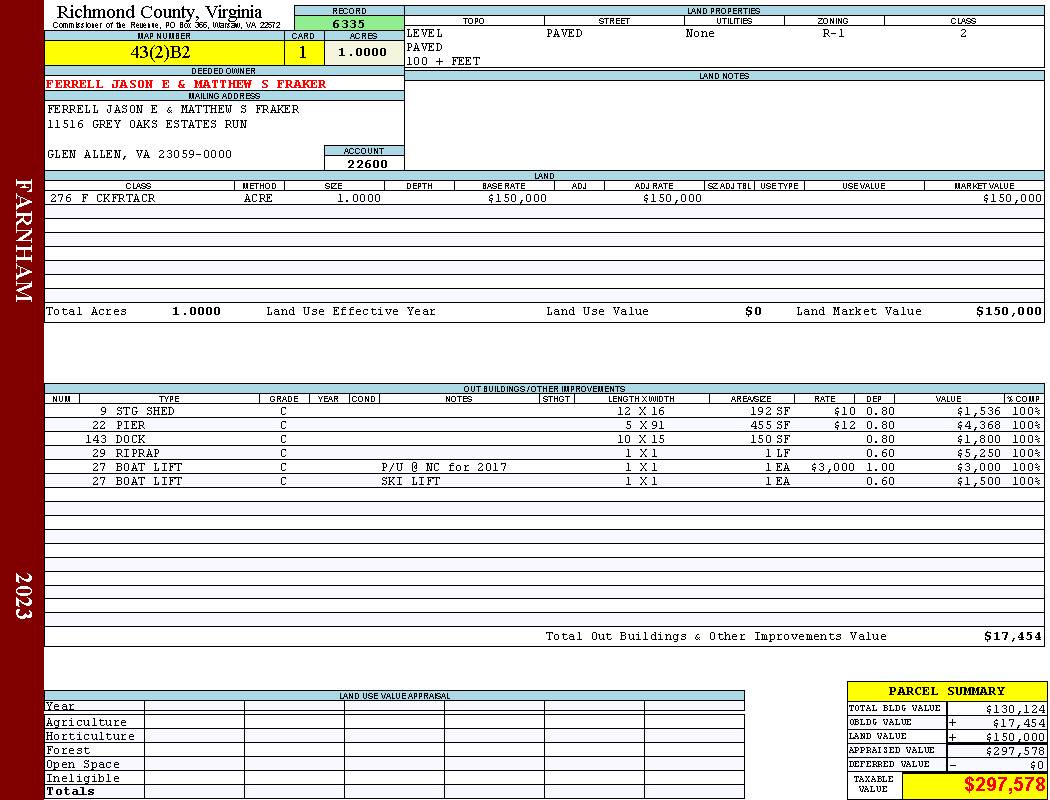Click the card number 1 cell
1050x800 pixels.
point(303,52)
